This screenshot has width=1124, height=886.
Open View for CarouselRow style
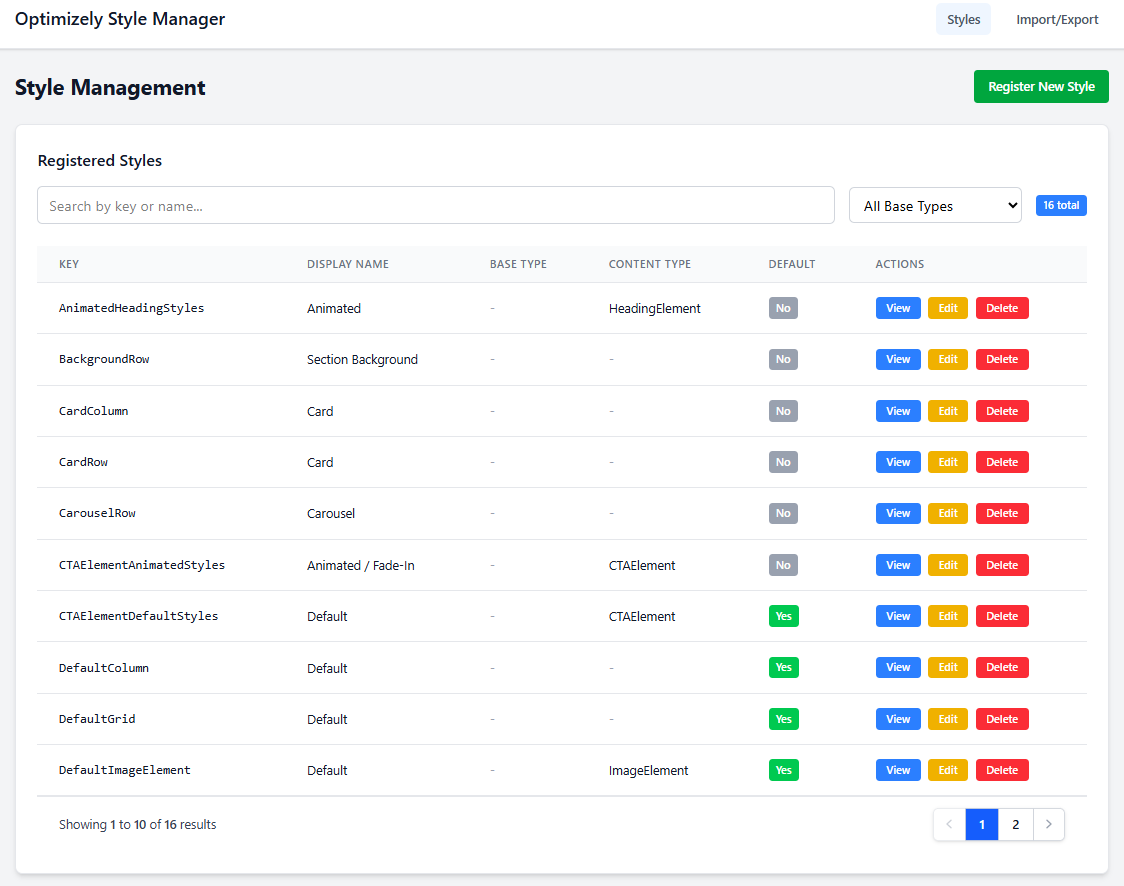[898, 513]
